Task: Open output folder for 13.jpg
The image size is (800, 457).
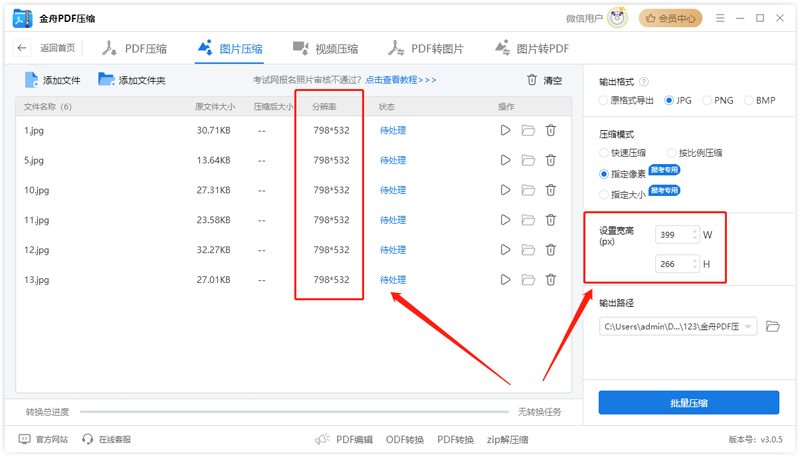Action: 528,280
